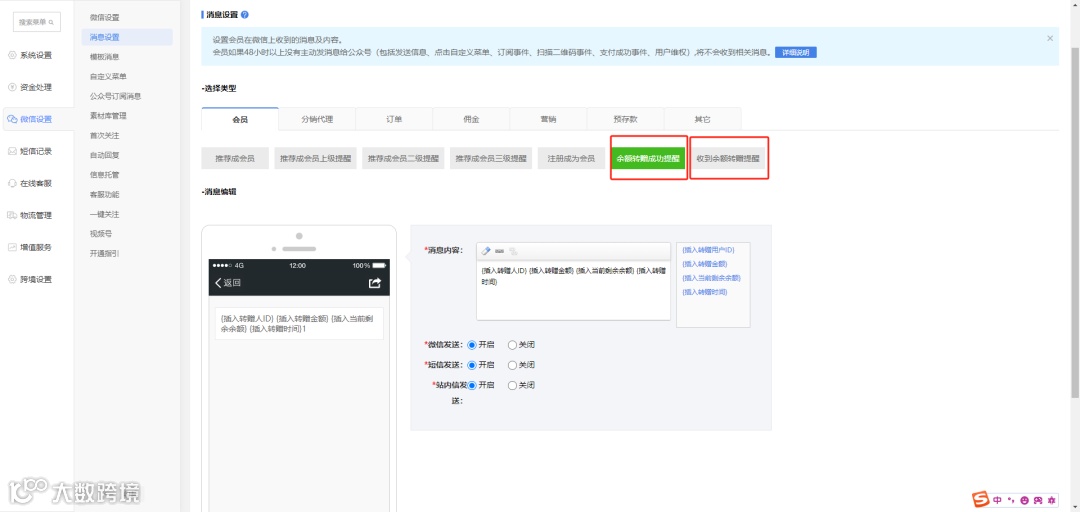Insert the 转赠金额 placeholder link
The width and height of the screenshot is (1080, 512).
click(x=704, y=264)
